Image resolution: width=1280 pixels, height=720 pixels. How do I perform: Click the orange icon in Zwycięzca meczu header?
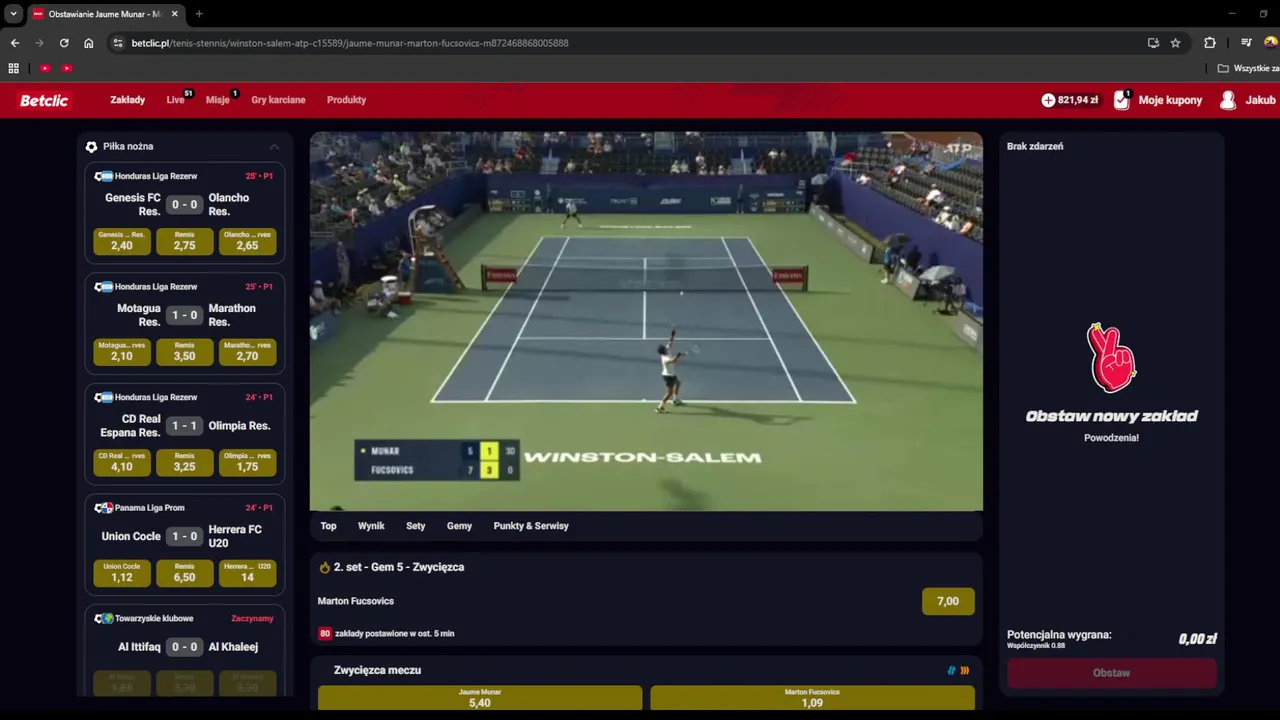965,670
